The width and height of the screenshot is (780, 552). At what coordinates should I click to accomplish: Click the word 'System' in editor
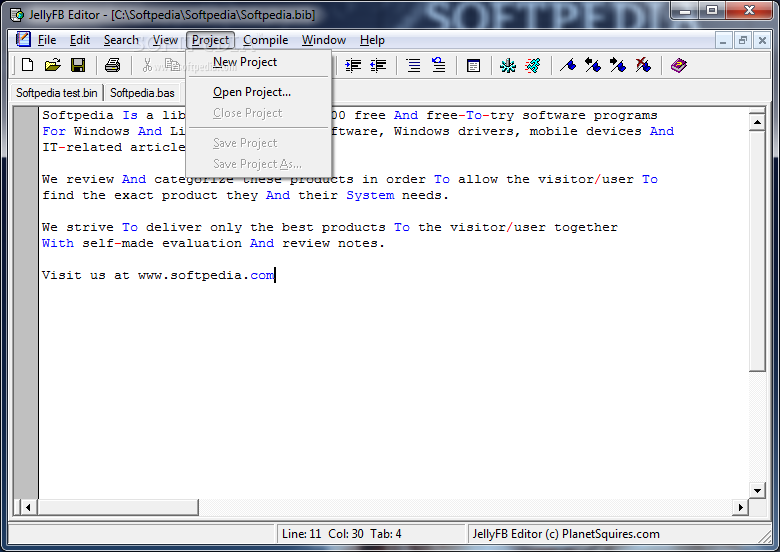pyautogui.click(x=370, y=195)
